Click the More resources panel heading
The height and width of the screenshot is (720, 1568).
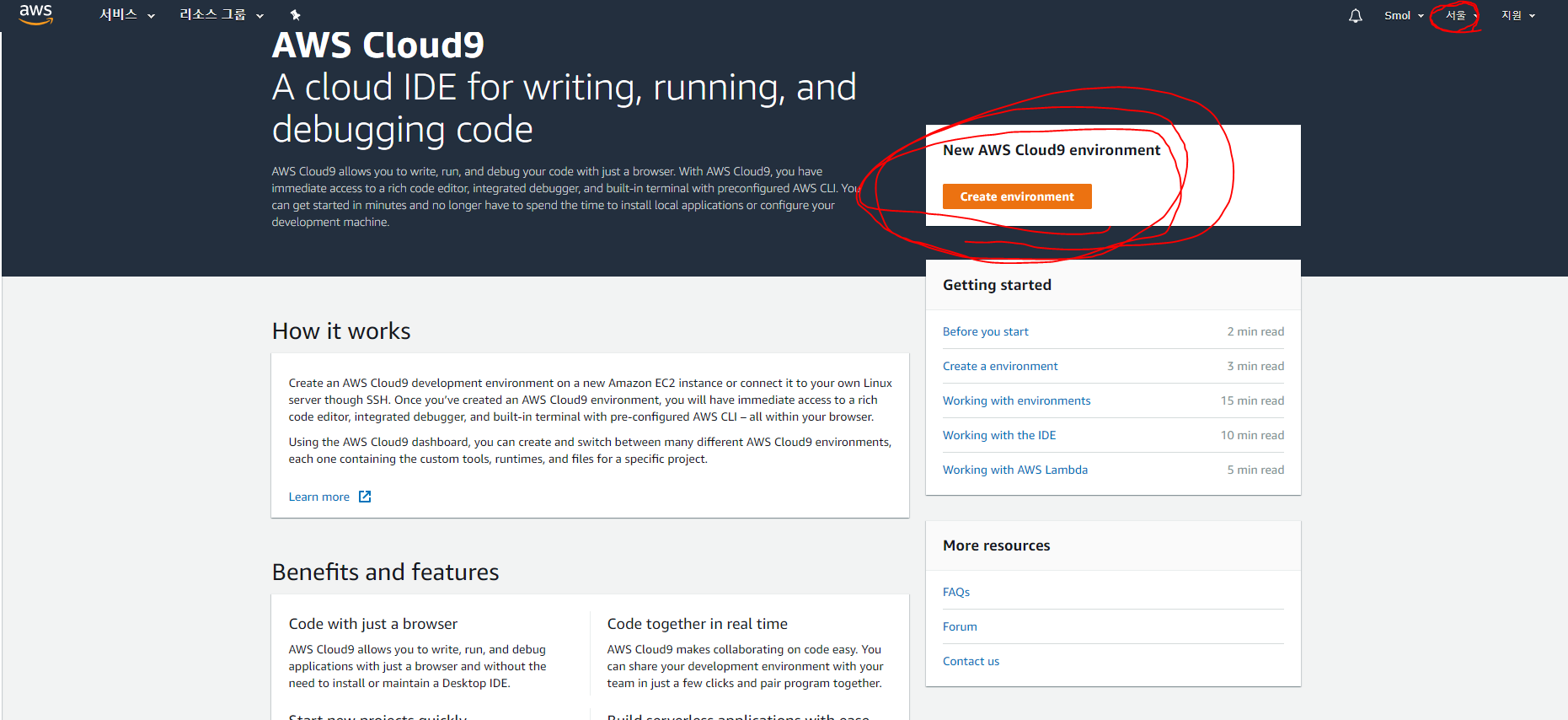click(x=997, y=545)
